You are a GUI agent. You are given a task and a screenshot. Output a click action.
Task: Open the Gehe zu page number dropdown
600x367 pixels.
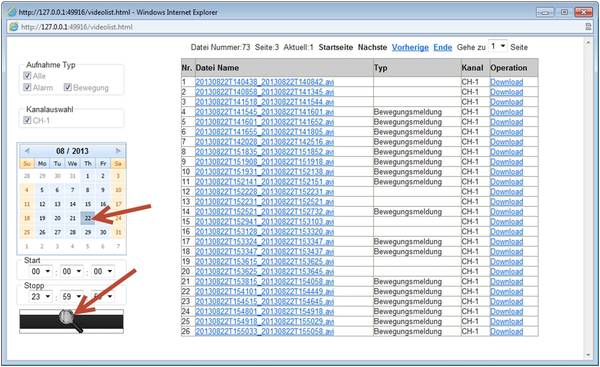pos(498,46)
